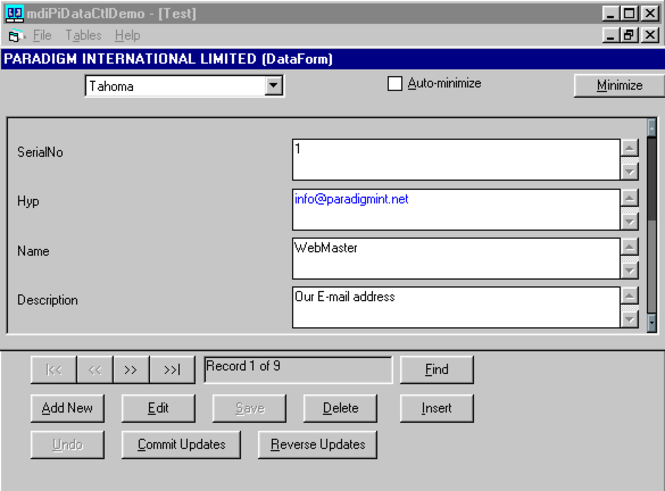Image resolution: width=665 pixels, height=491 pixels.
Task: Click into the Name field containing WebMaster
Action: [x=456, y=258]
